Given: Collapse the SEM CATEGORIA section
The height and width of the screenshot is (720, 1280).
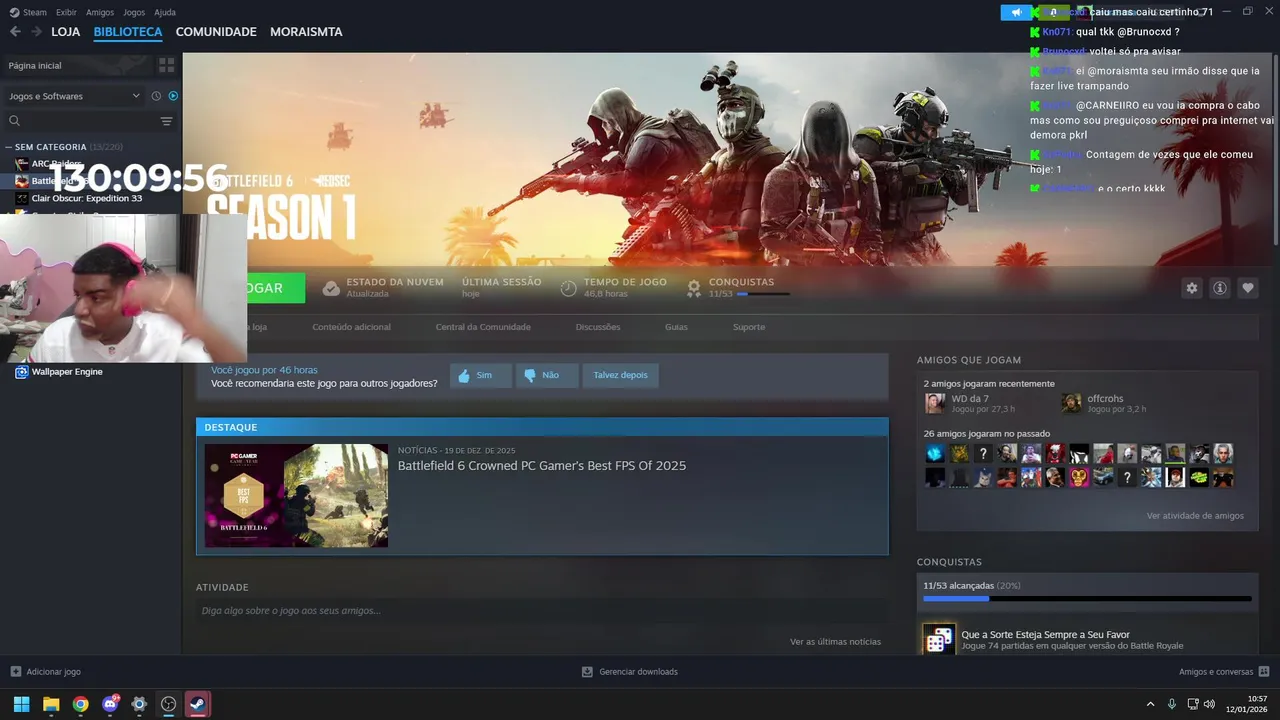Looking at the screenshot, I should 8,147.
